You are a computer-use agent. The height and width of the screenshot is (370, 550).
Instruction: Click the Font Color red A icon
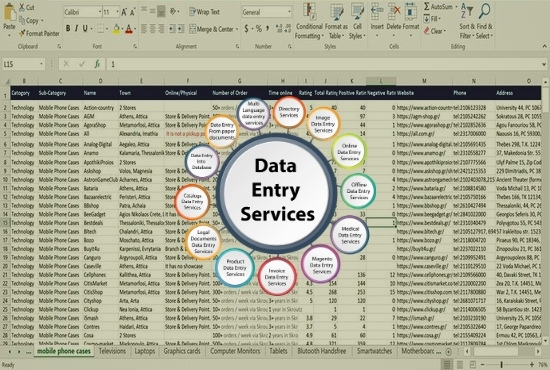129,29
